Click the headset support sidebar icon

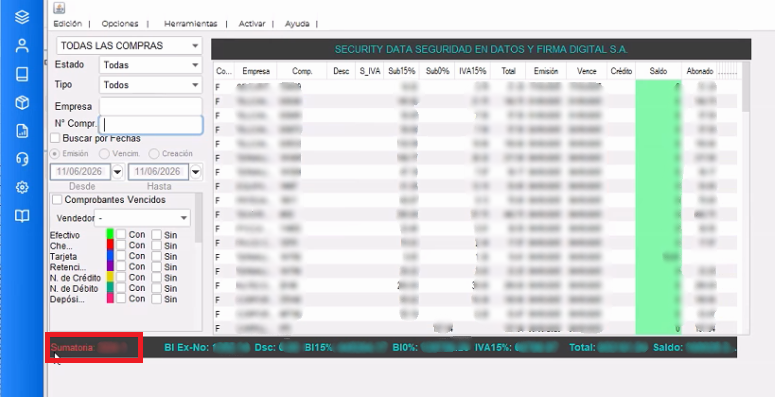22,159
